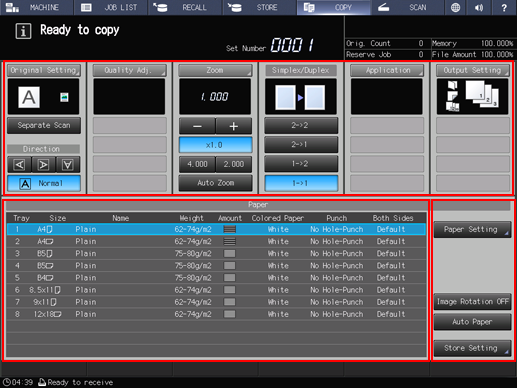Select the COPY tab
The width and height of the screenshot is (517, 388).
tap(334, 7)
